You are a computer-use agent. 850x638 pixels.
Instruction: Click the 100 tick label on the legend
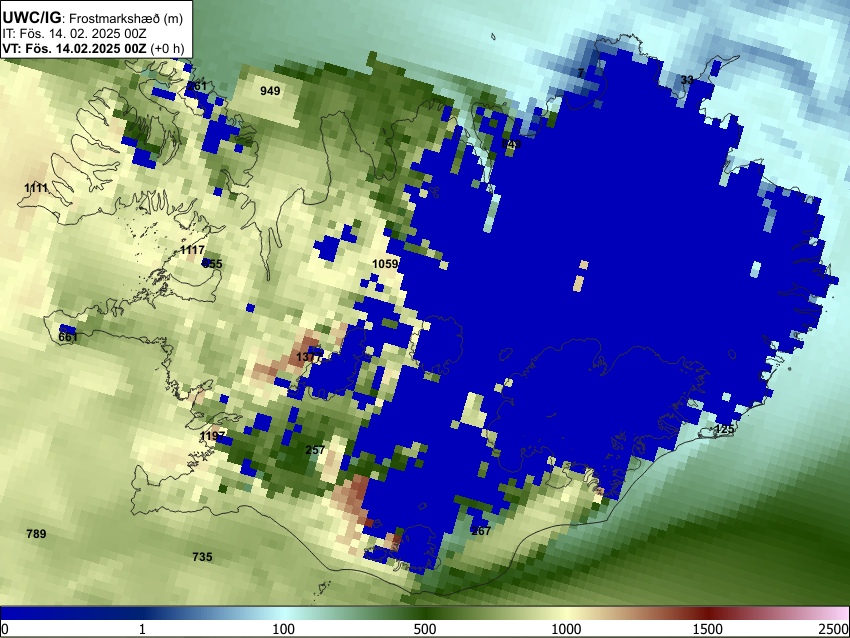coord(284,629)
